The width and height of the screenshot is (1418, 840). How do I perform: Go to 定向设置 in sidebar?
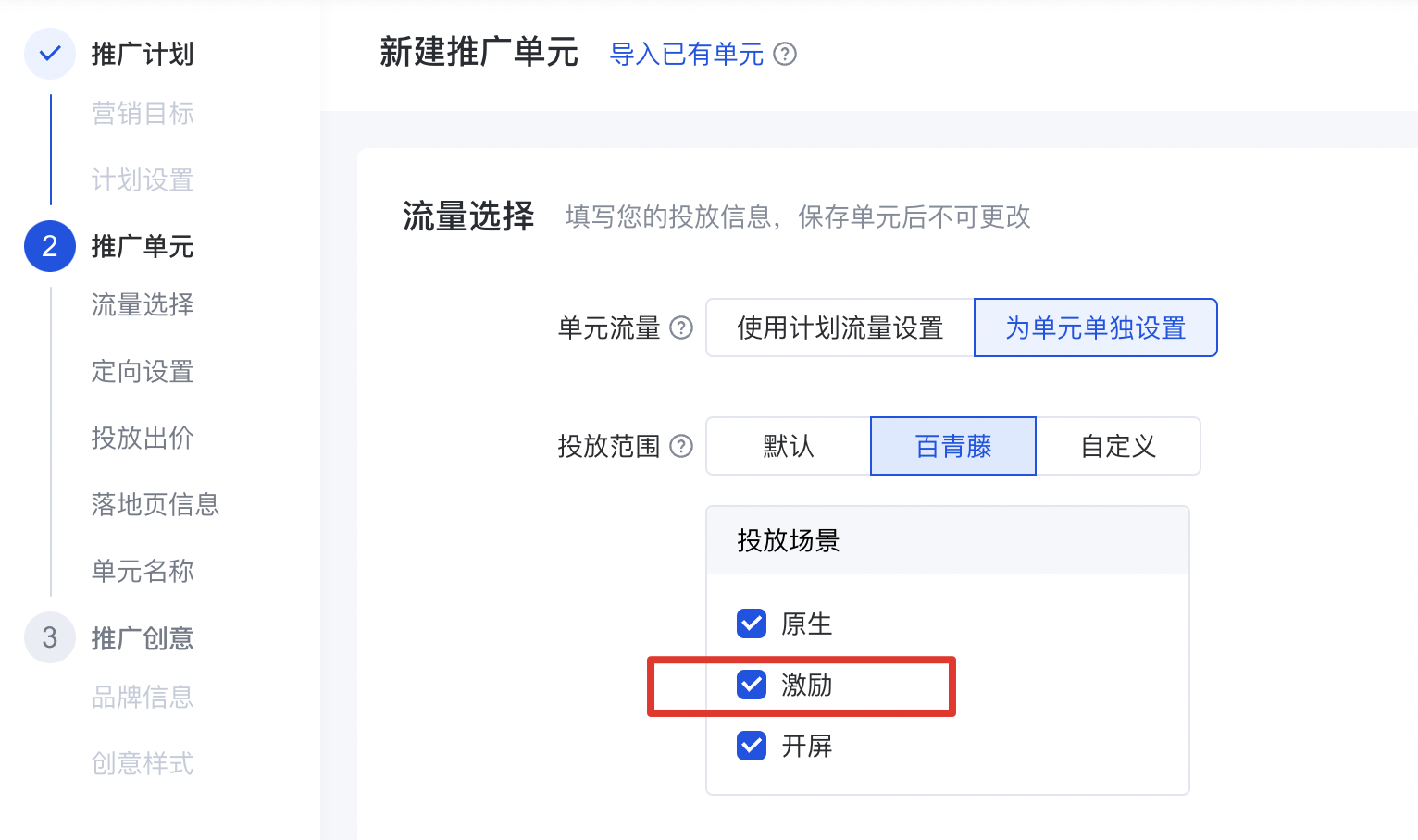coord(143,371)
